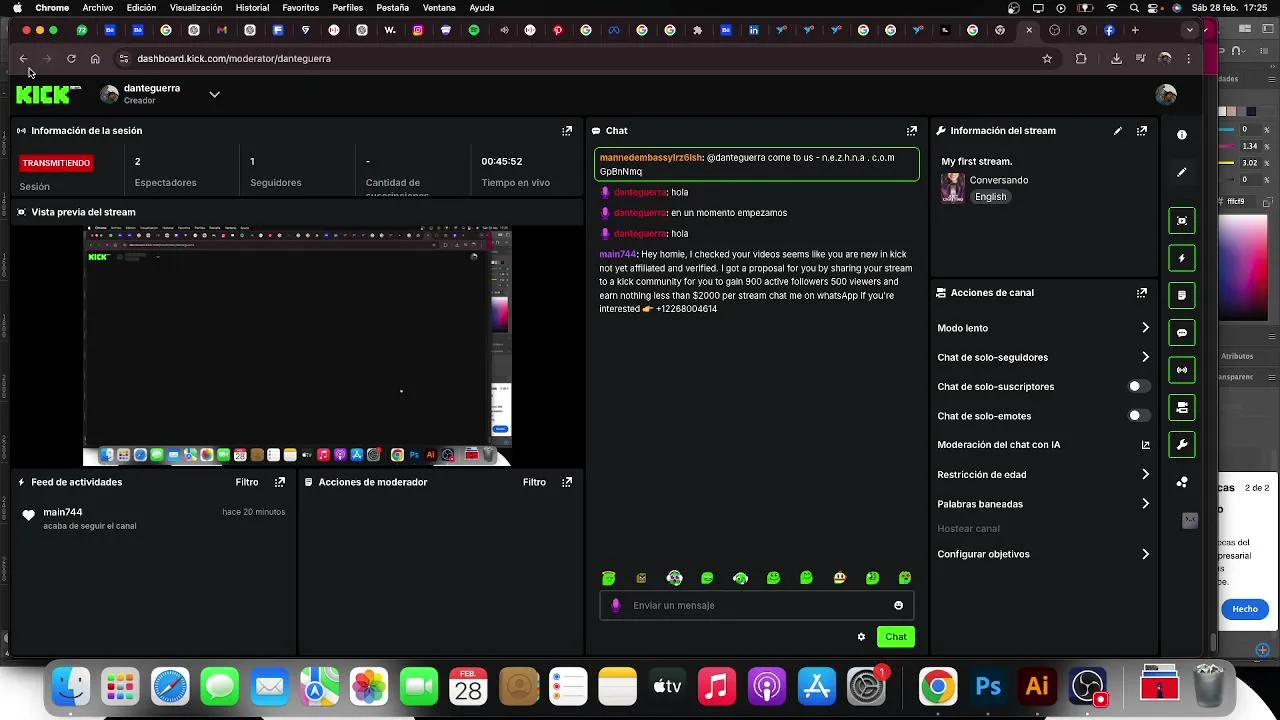The image size is (1280, 720).
Task: Click mannedembassyirz6ish username in chat
Action: tap(652, 158)
